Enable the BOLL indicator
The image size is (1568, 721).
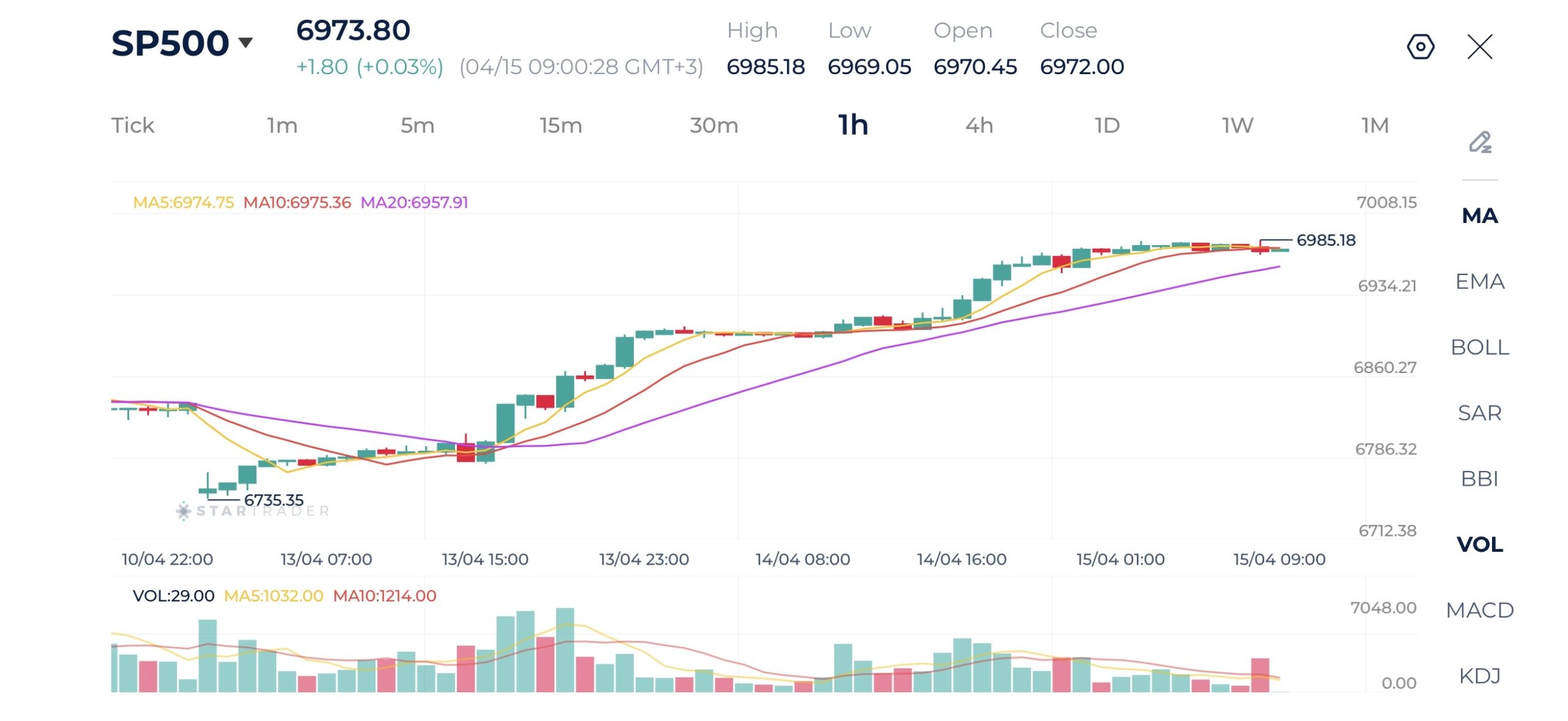[1480, 347]
